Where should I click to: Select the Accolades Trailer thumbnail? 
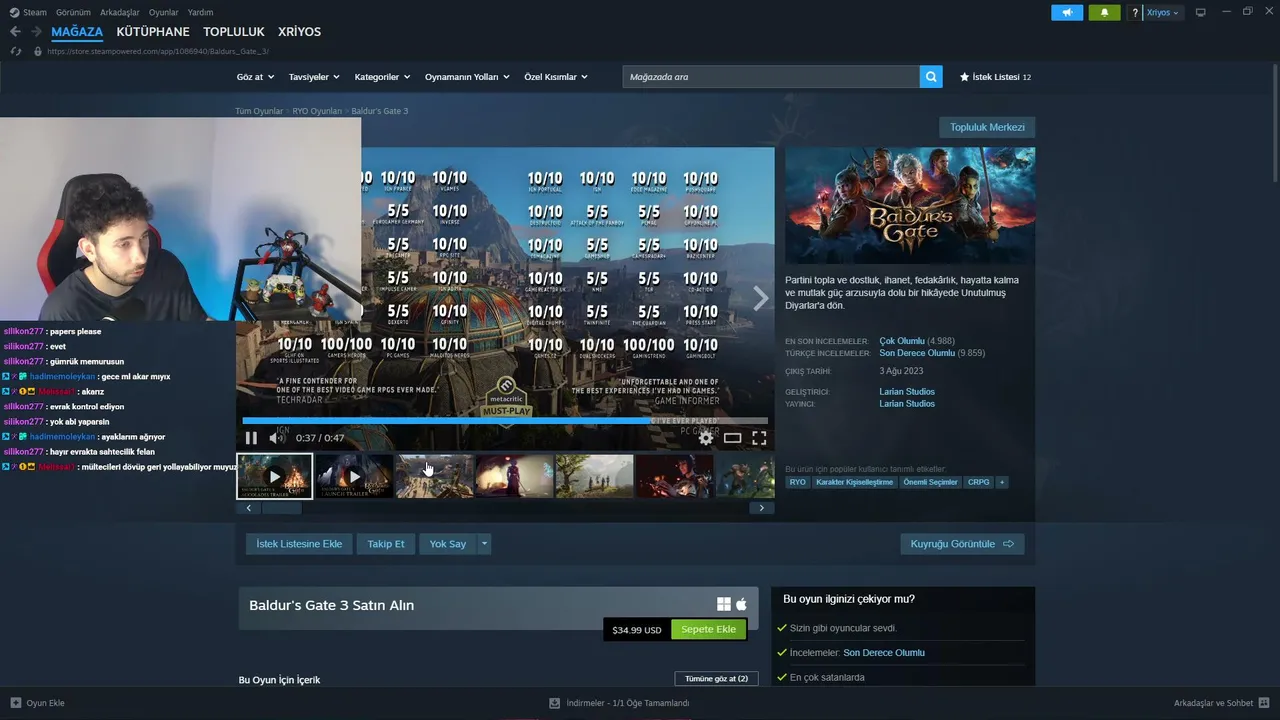(275, 476)
